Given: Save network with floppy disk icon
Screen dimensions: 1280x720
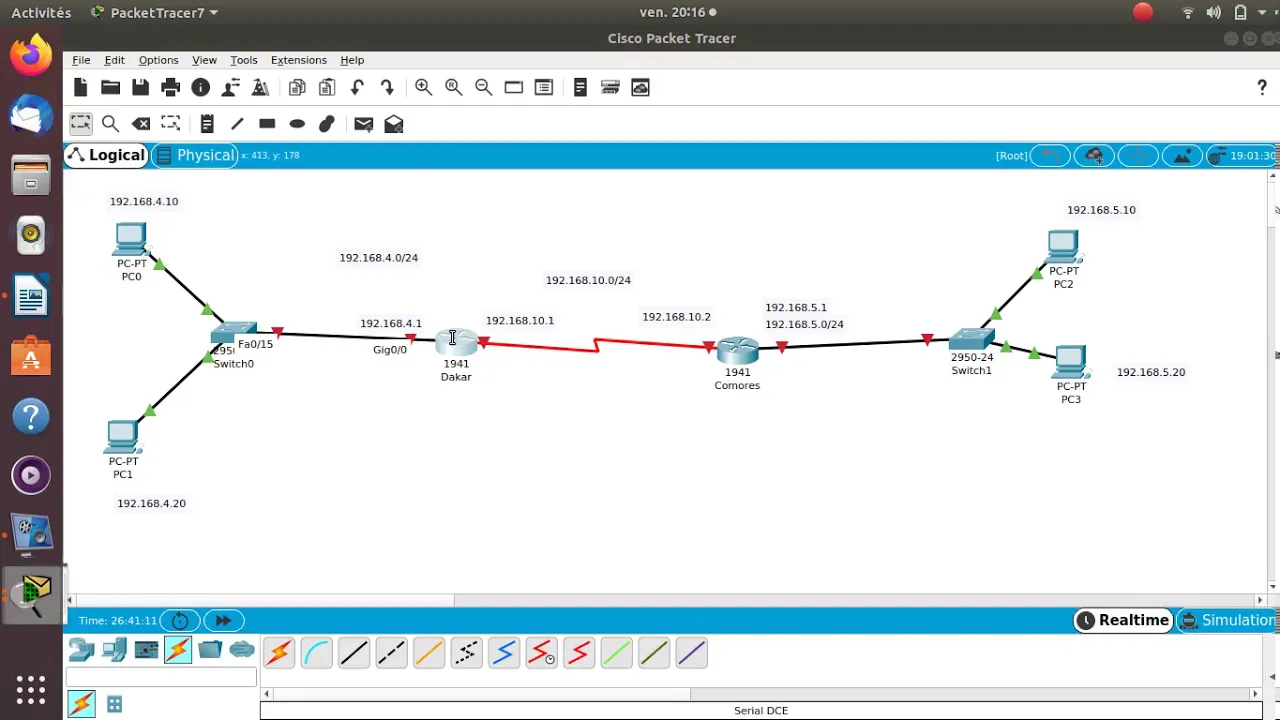Looking at the screenshot, I should click(x=141, y=88).
